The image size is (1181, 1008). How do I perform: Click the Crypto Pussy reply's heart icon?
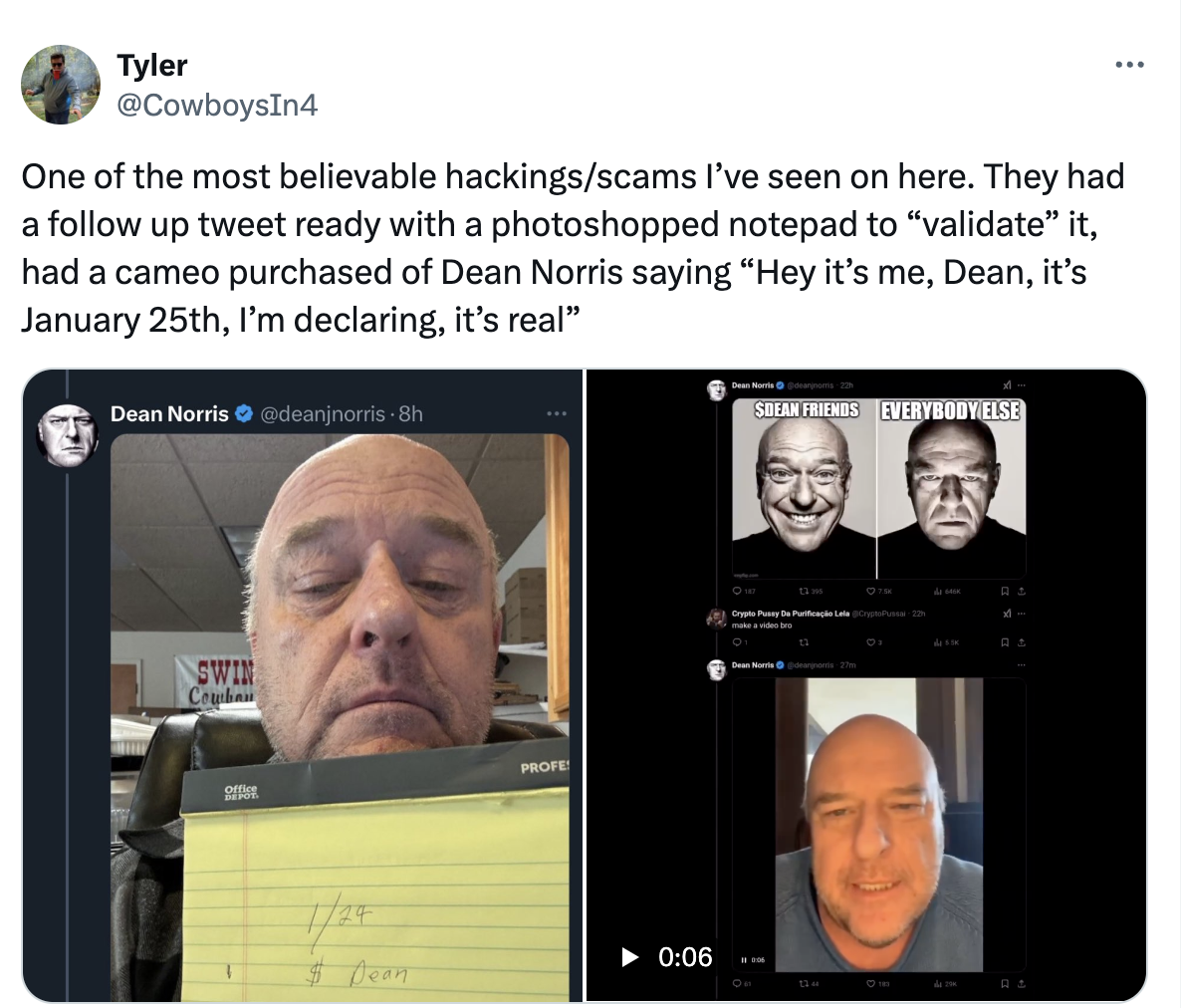click(870, 642)
